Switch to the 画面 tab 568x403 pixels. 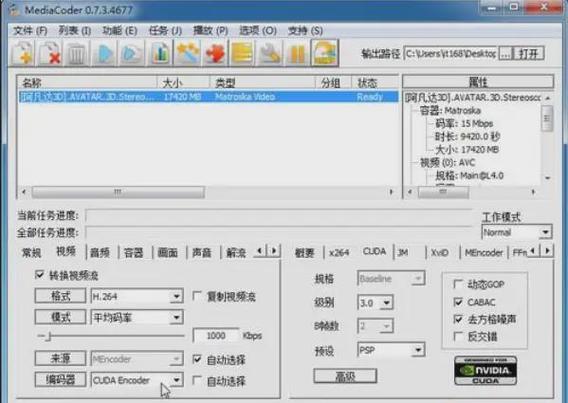point(168,252)
